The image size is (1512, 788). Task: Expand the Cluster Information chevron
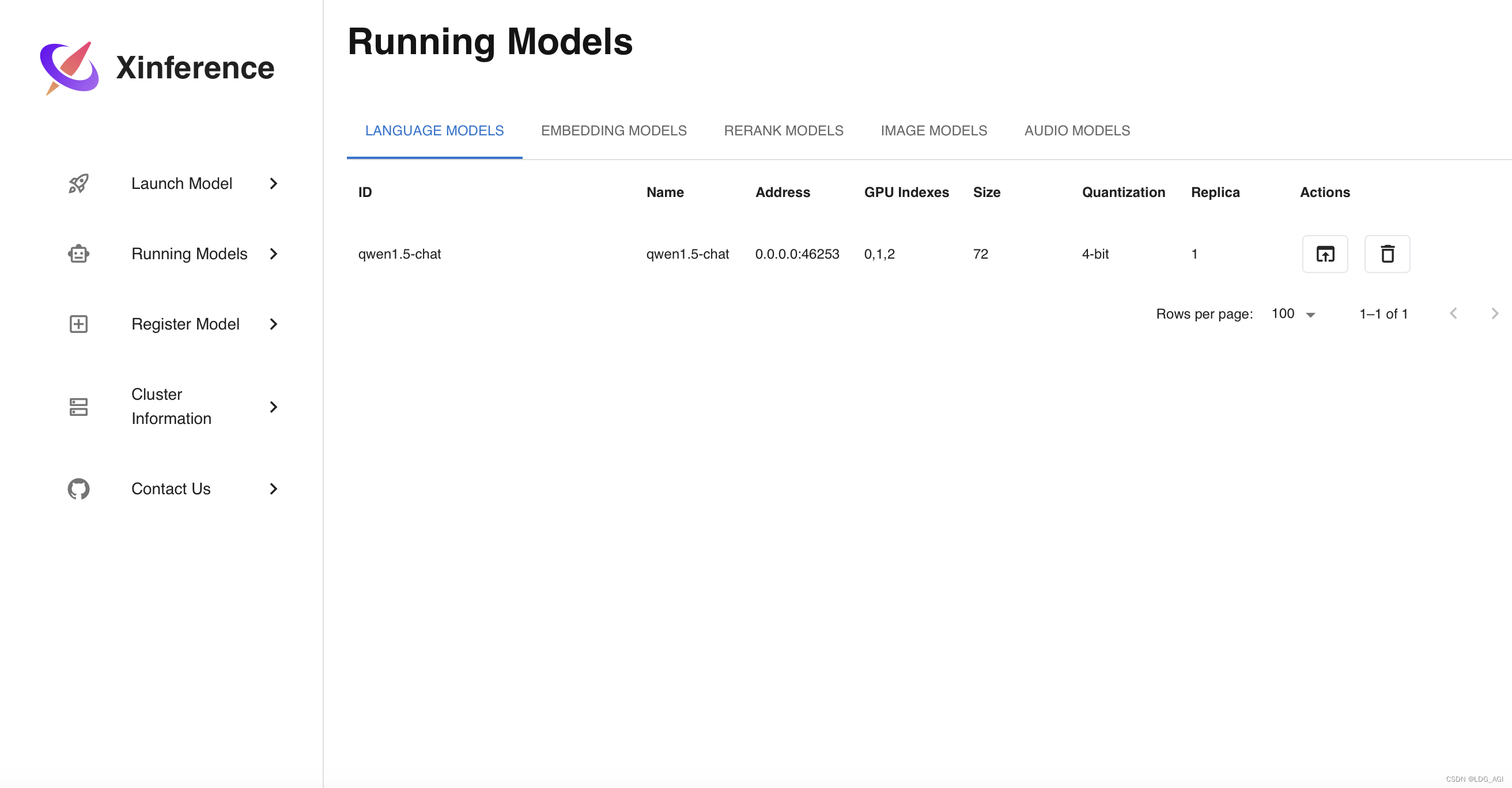[x=274, y=406]
